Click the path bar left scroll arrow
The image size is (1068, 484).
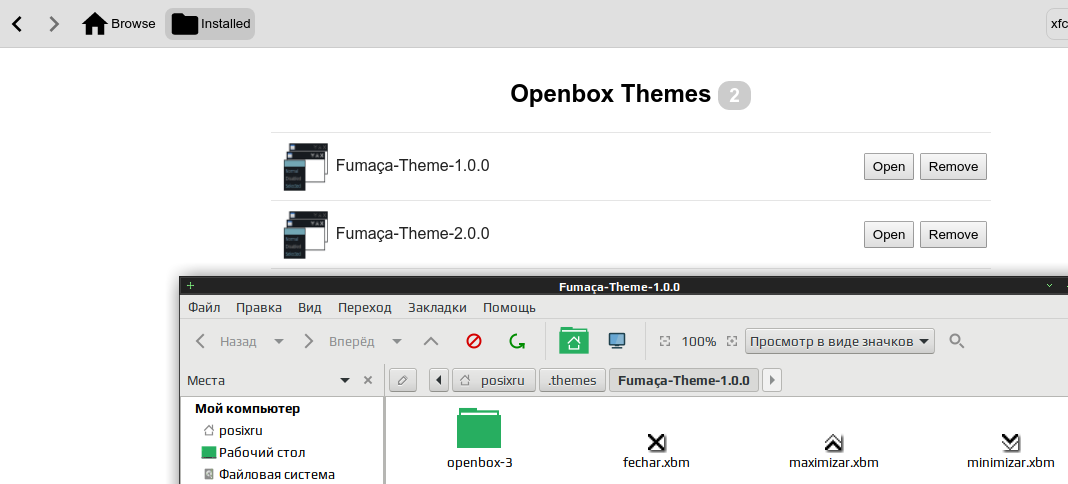pos(440,381)
